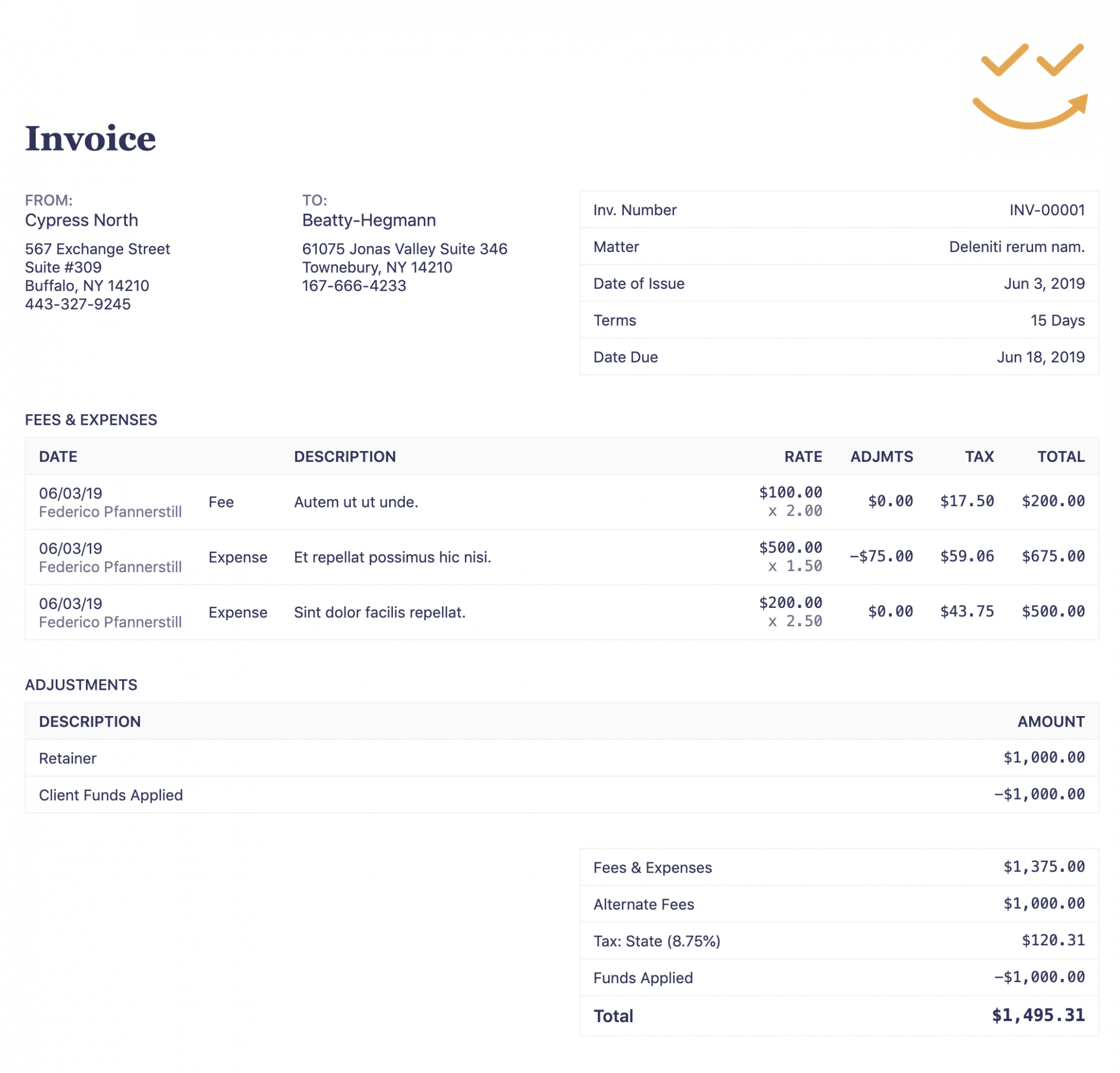Click Sint dolor facilis repellat.

click(380, 612)
